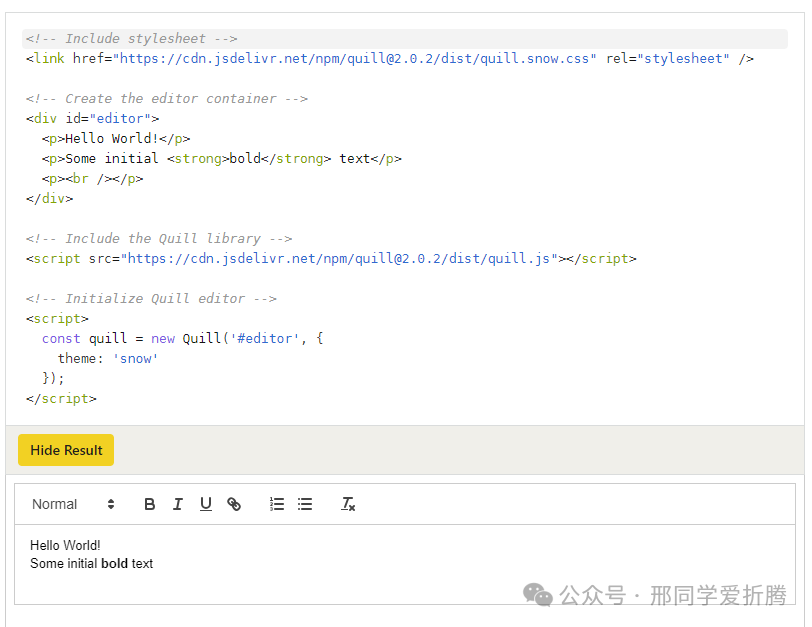
Task: Apply numbered list using the ordered list icon
Action: tap(277, 504)
